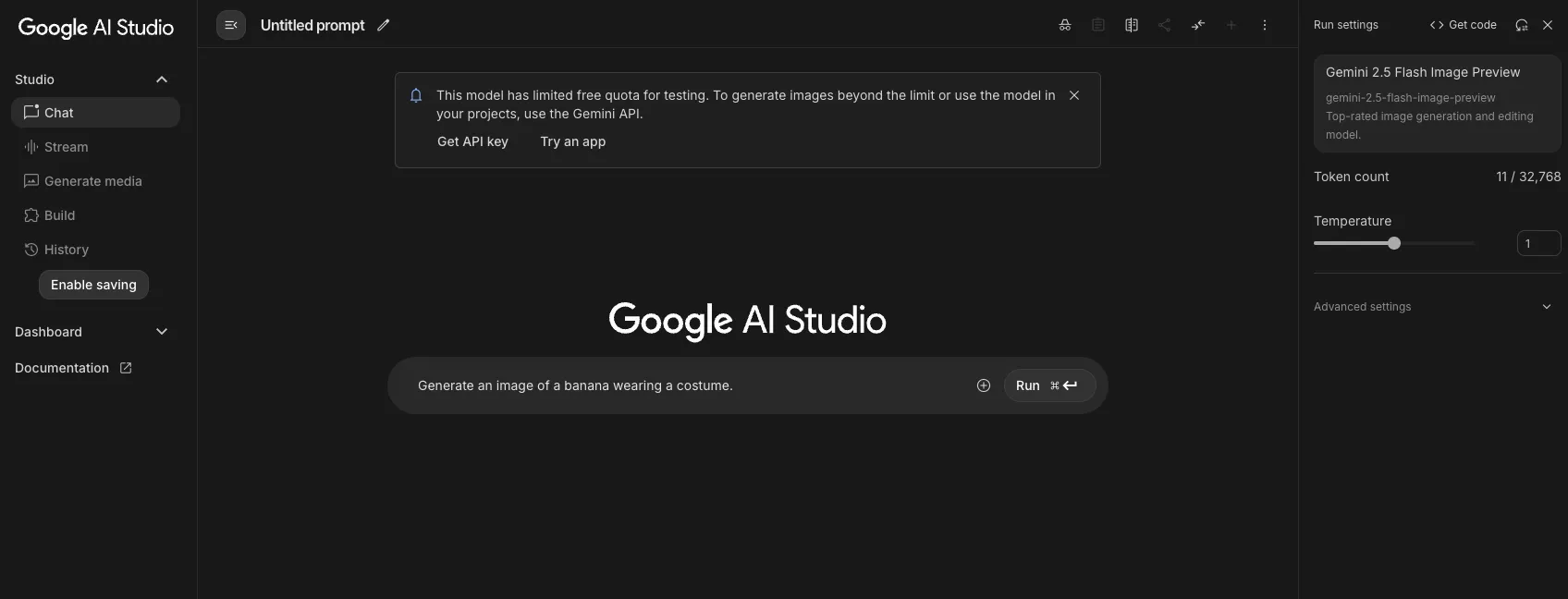Viewport: 1568px width, 599px height.
Task: Click the Get code button
Action: pos(1463,25)
